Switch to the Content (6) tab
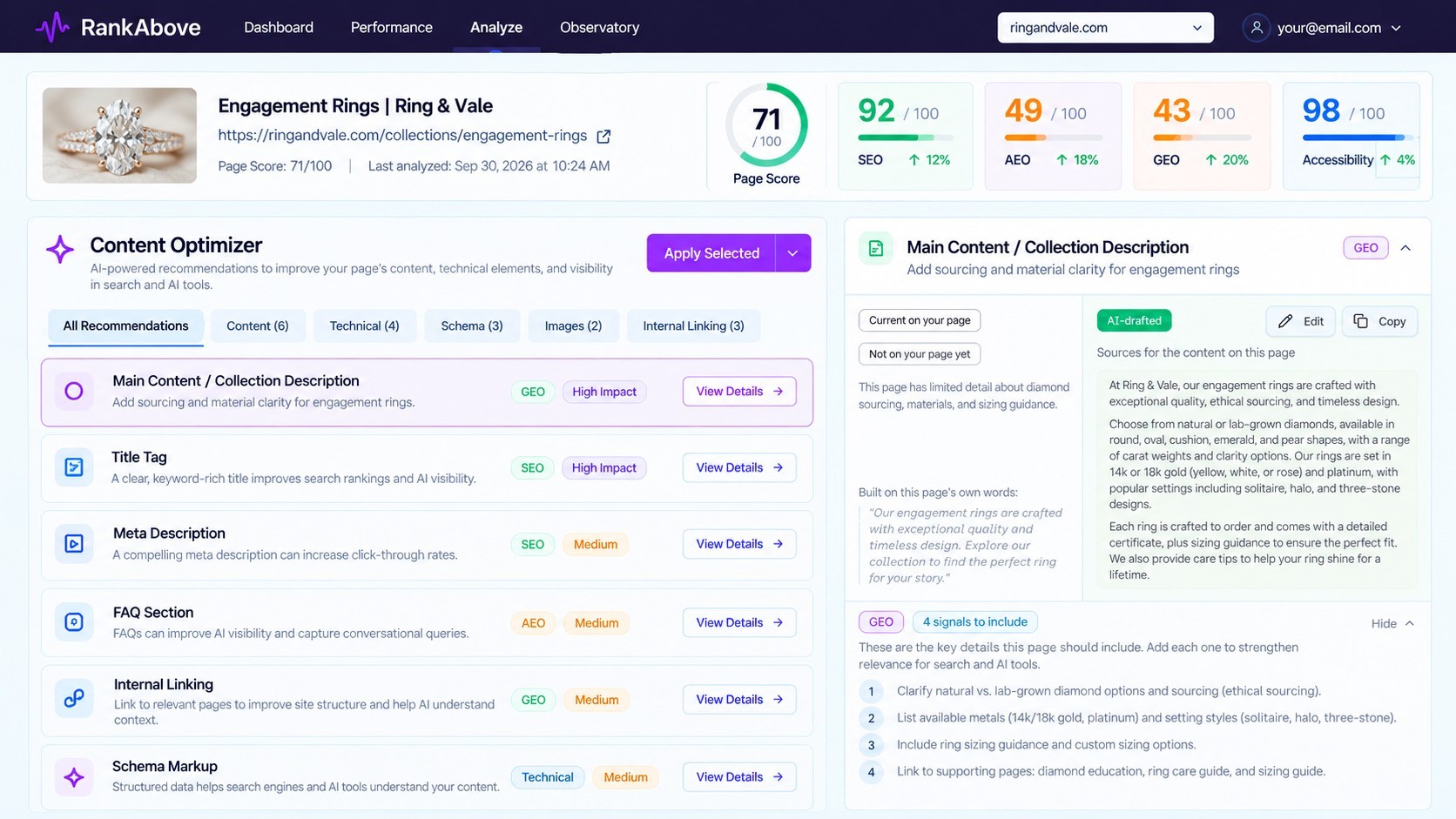This screenshot has height=819, width=1456. 258,326
